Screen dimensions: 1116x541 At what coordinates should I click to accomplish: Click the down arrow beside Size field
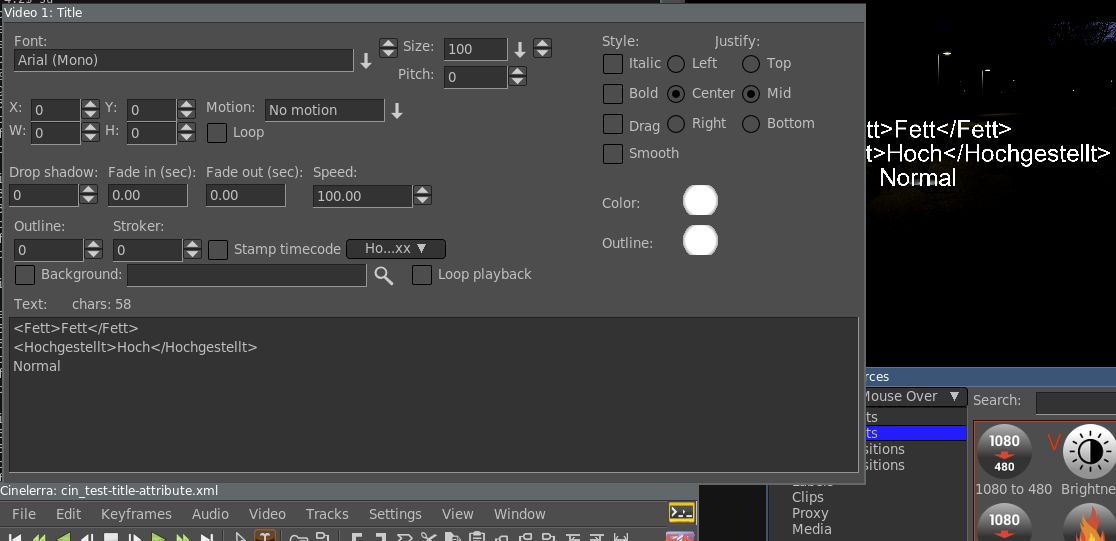pos(520,49)
